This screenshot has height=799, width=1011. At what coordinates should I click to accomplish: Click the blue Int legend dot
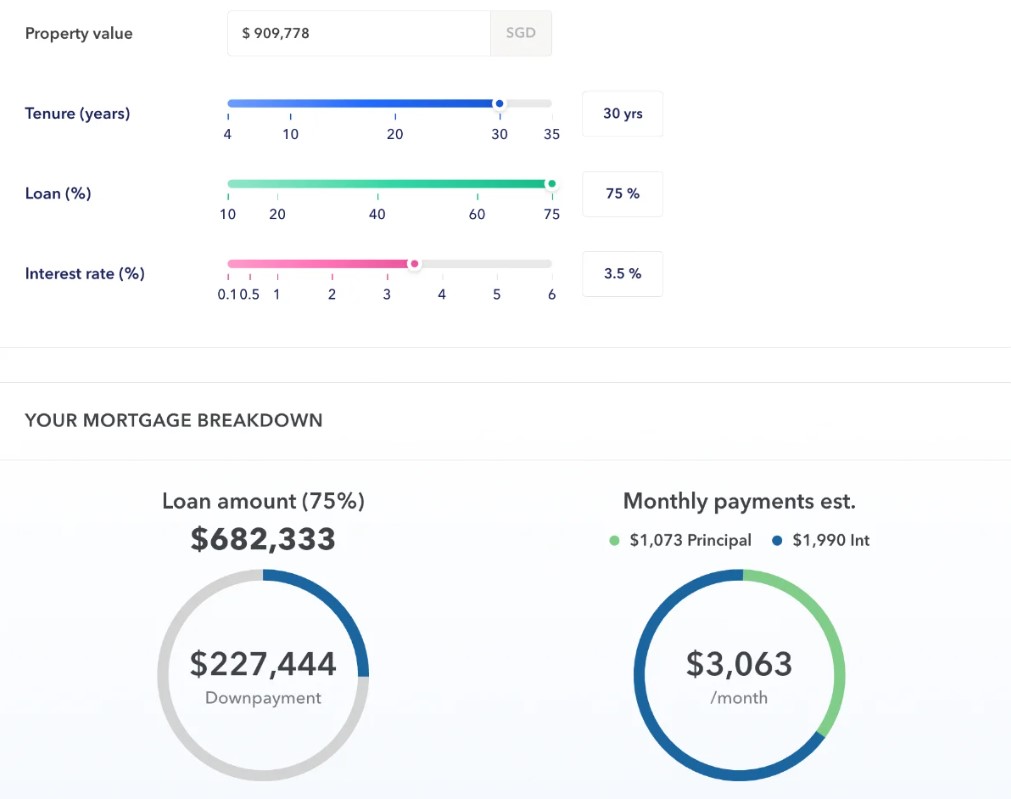777,541
